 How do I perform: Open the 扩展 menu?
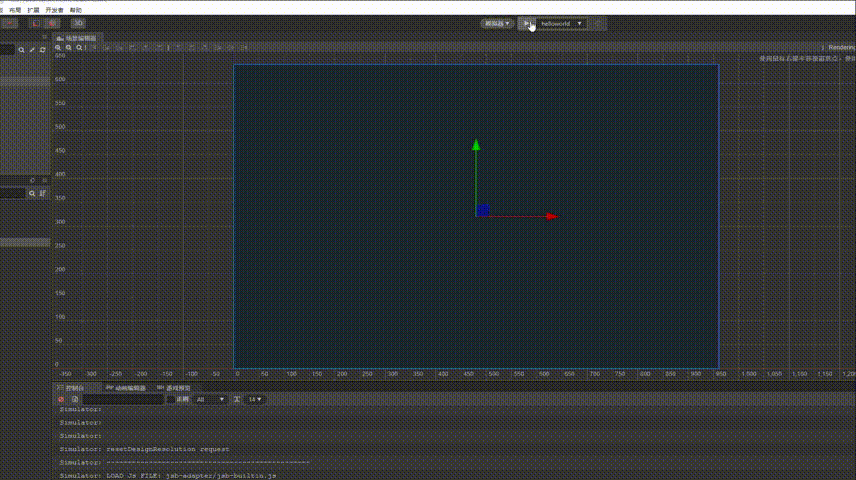click(x=33, y=10)
